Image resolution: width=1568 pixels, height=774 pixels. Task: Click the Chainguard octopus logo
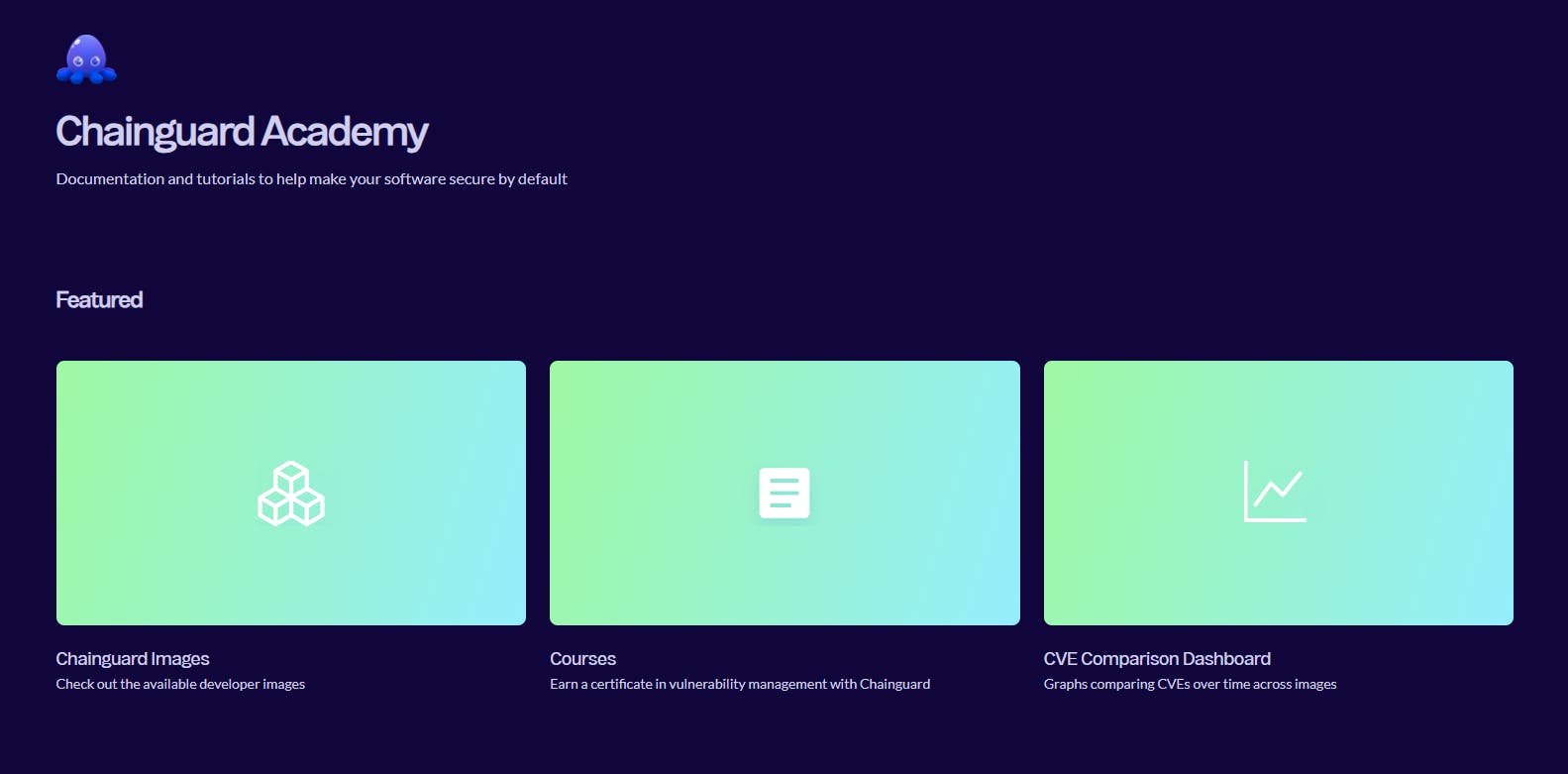(86, 59)
